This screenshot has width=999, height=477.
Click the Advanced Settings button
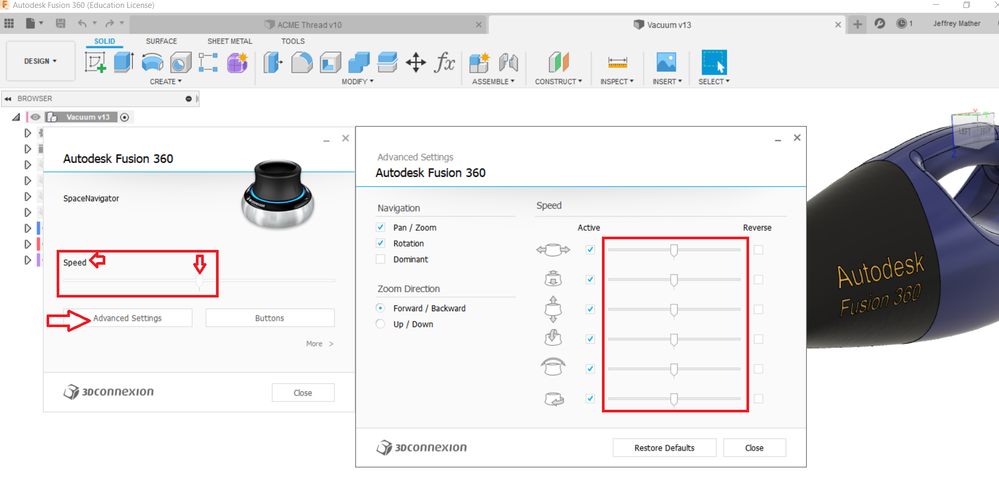(x=127, y=318)
